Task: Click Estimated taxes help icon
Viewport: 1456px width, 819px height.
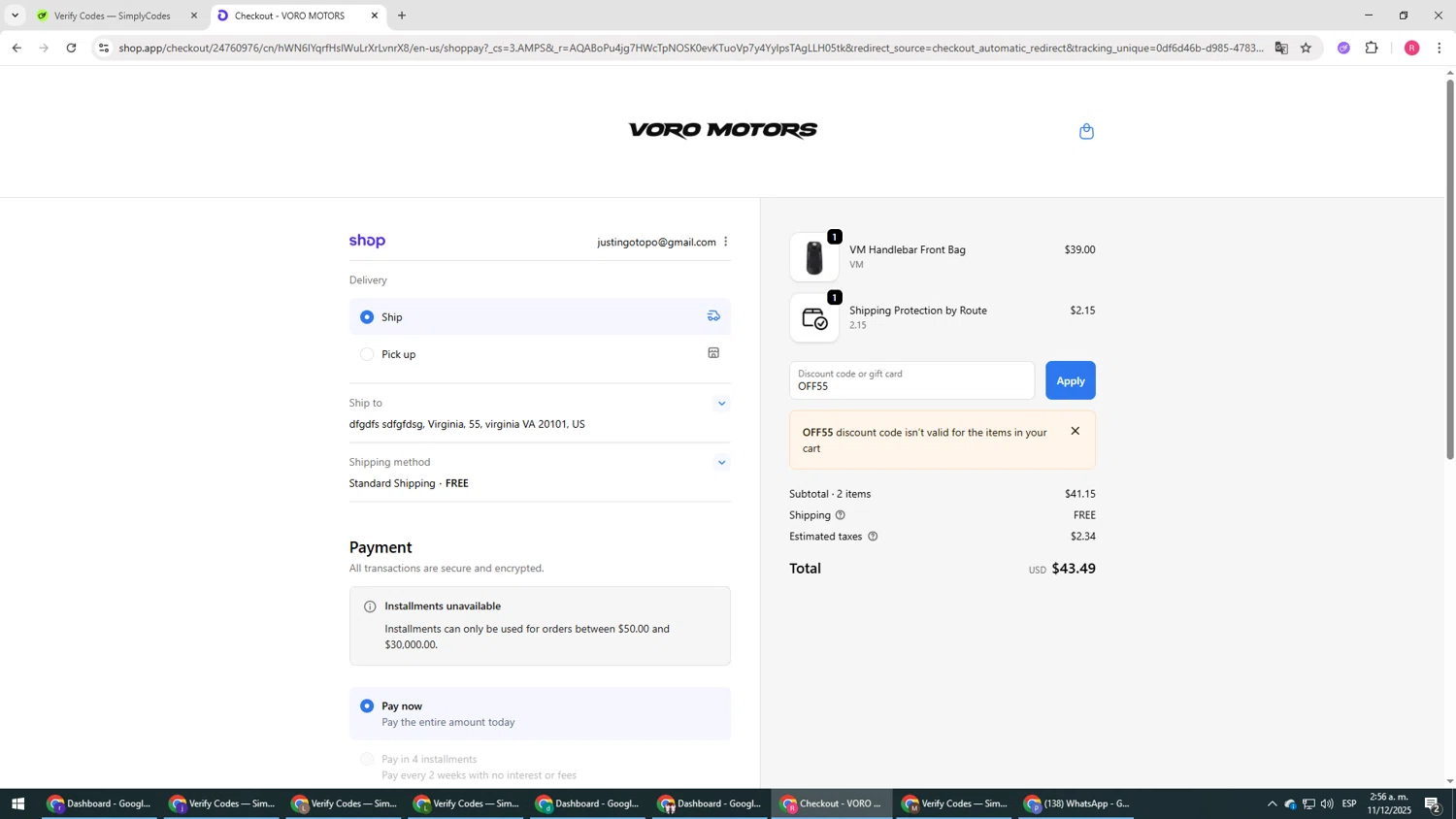Action: [x=873, y=537]
